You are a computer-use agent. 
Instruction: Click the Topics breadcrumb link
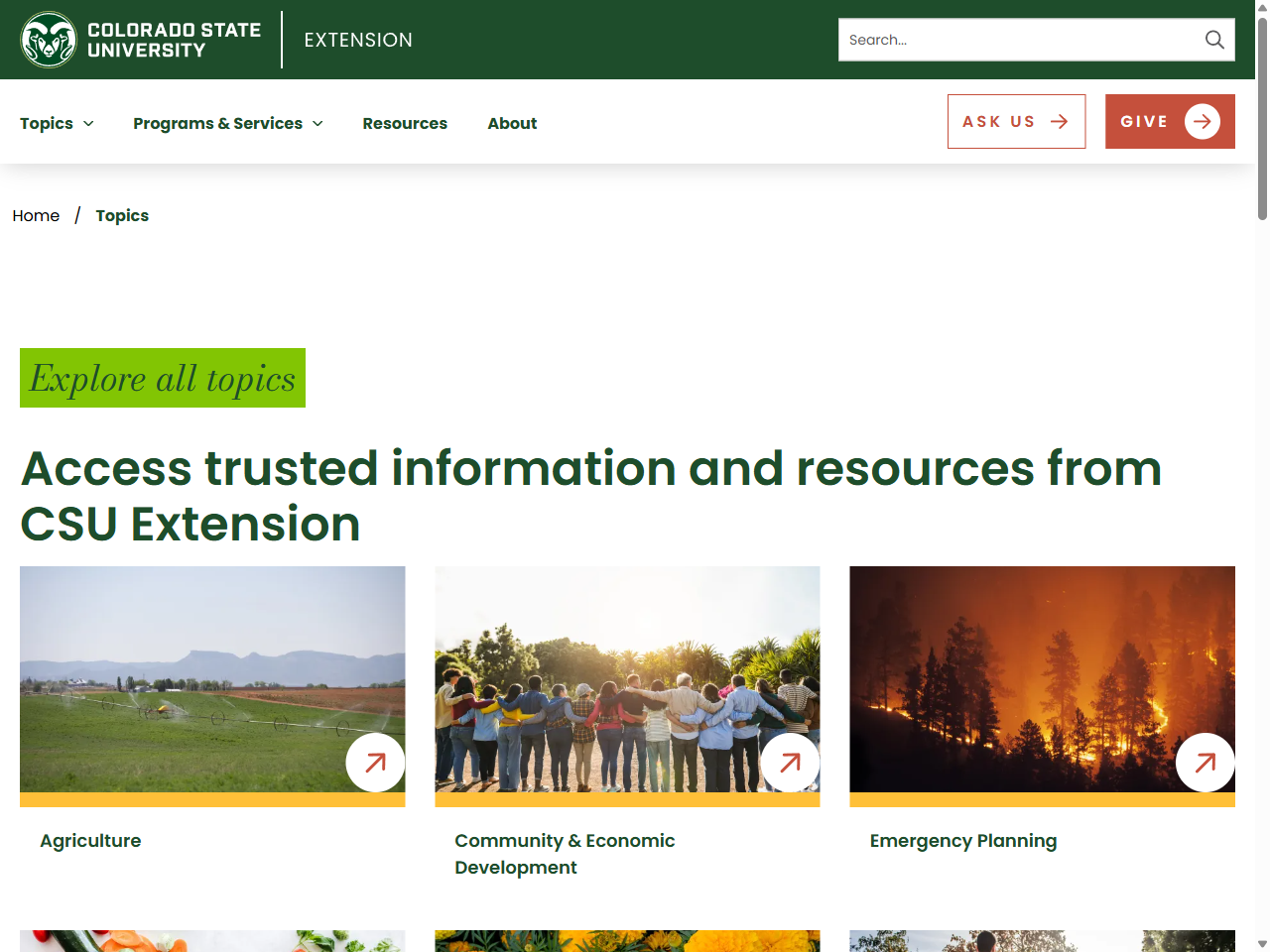pyautogui.click(x=122, y=216)
